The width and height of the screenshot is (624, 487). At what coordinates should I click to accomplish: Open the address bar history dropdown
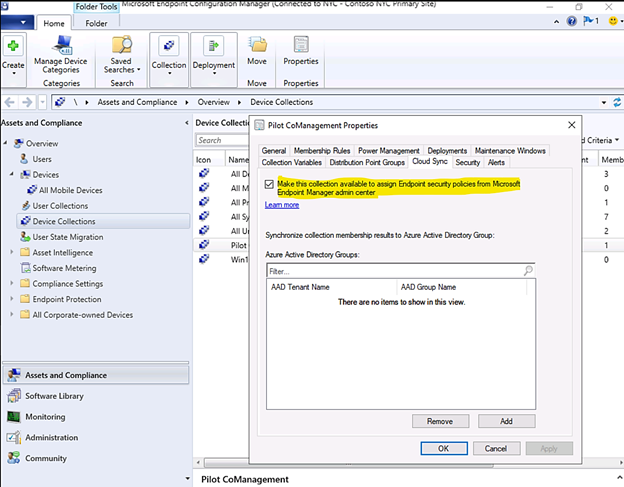click(x=604, y=103)
